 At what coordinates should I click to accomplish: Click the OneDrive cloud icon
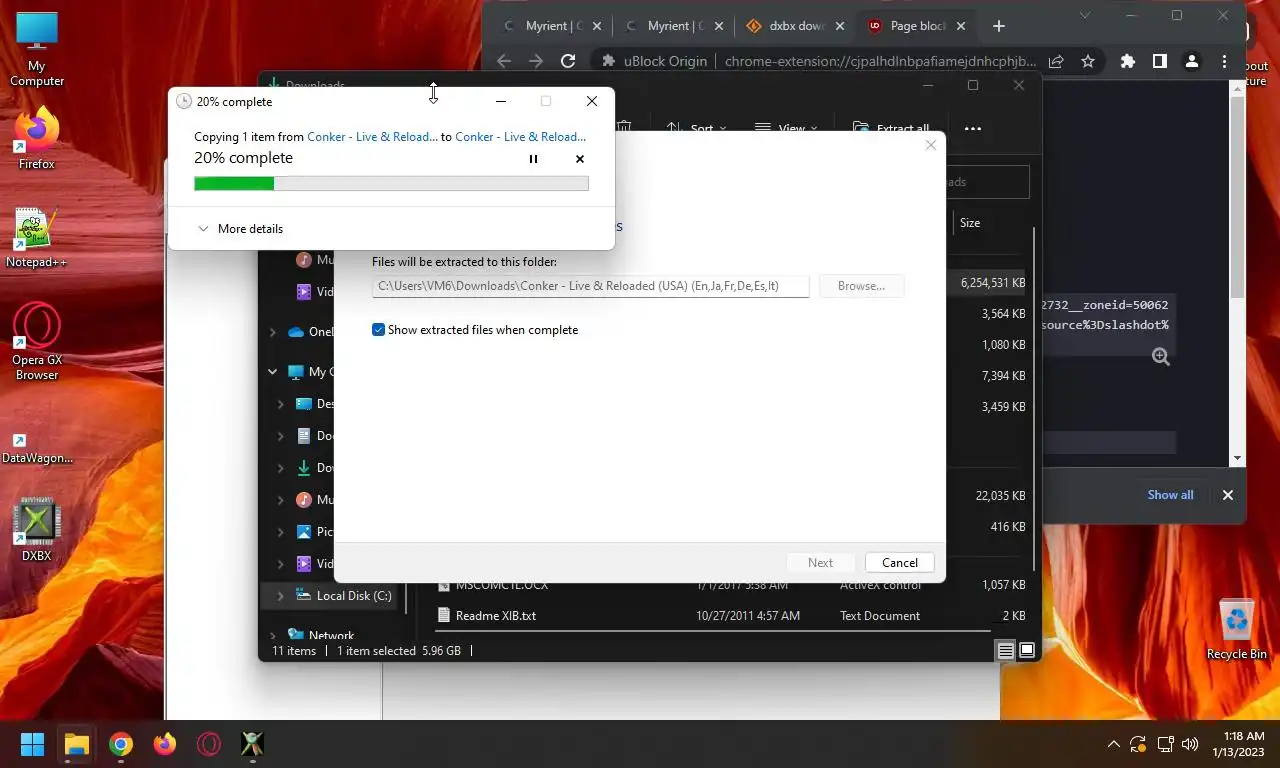[x=296, y=332]
